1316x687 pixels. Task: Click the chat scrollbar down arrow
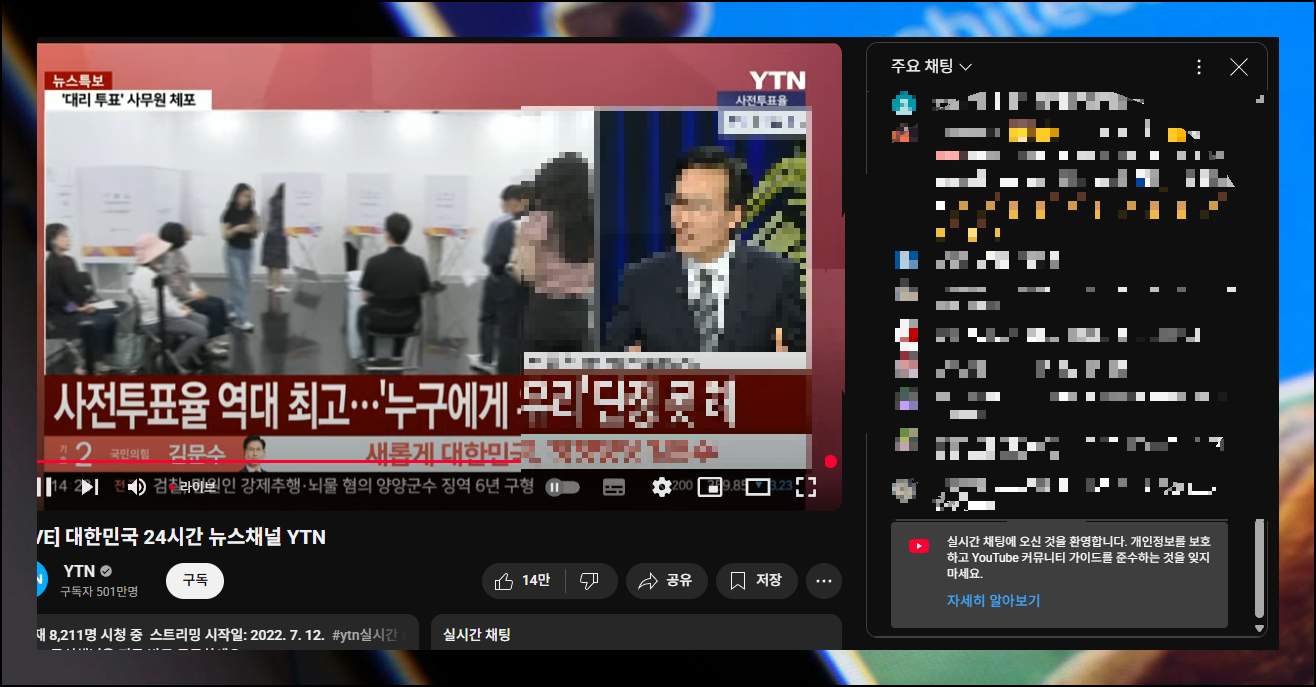(x=1259, y=628)
